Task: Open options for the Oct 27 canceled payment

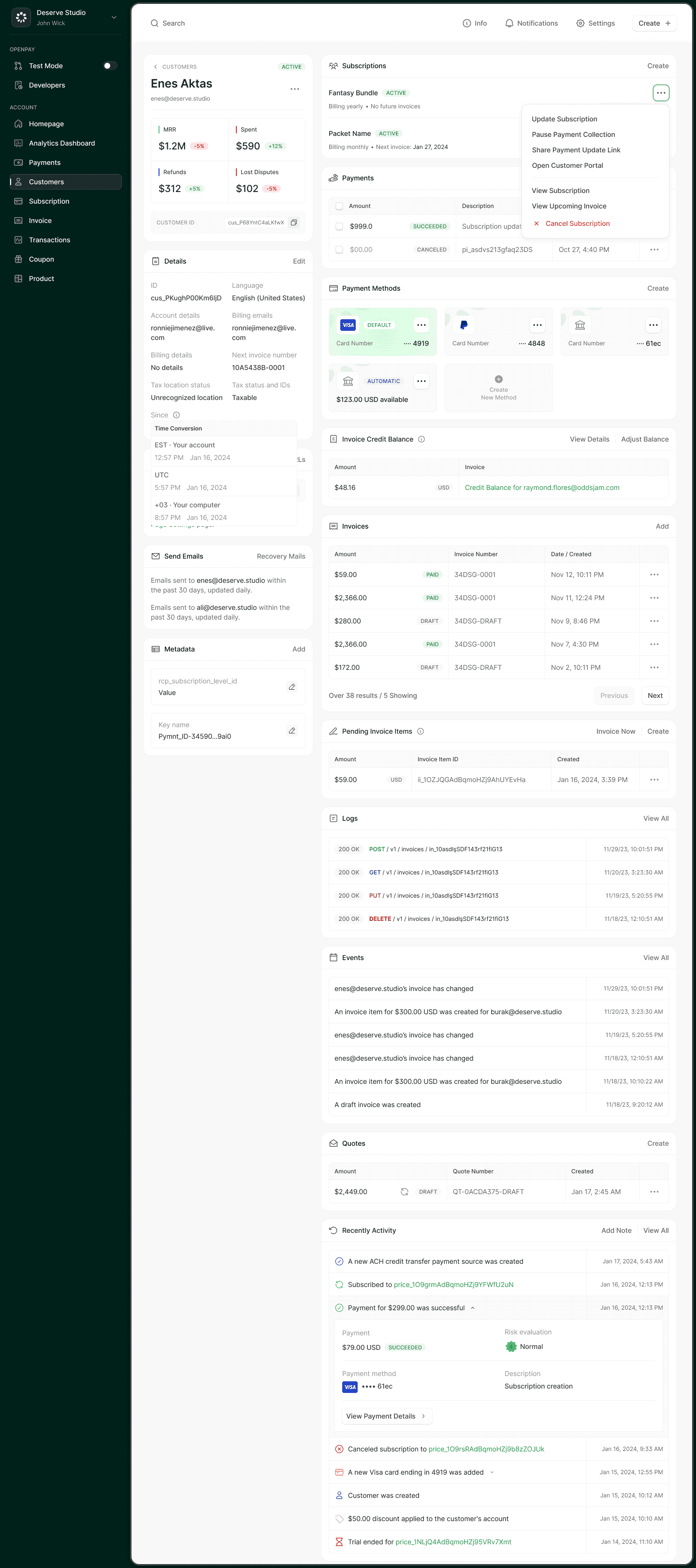Action: tap(654, 250)
